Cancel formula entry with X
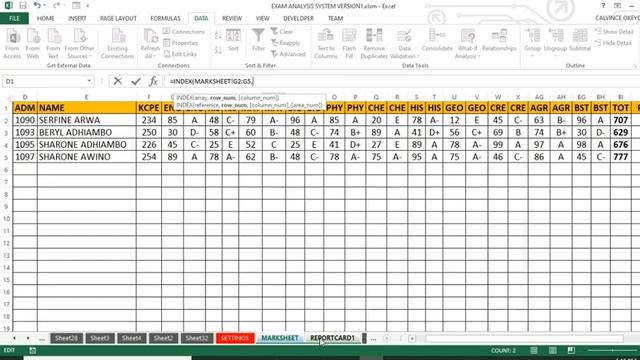 [x=118, y=81]
